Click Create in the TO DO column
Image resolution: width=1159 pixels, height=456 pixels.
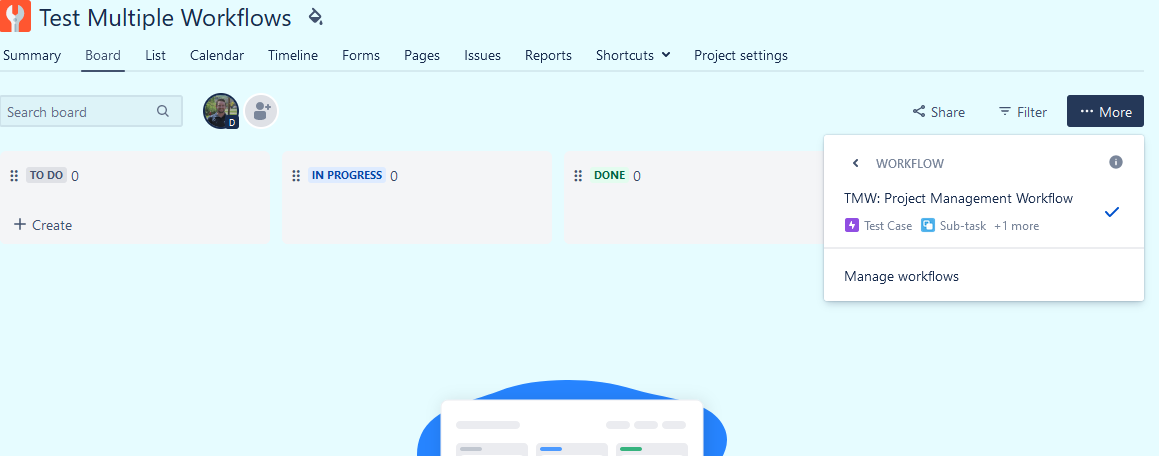coord(43,225)
